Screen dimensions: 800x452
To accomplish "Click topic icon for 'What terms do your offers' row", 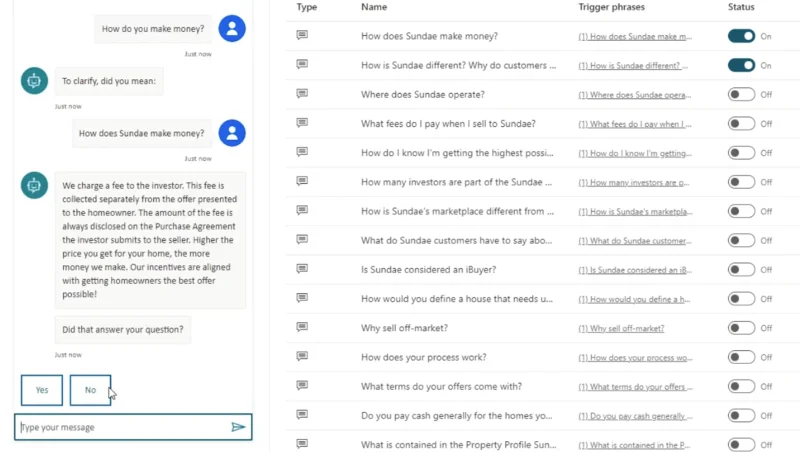I will tap(302, 385).
